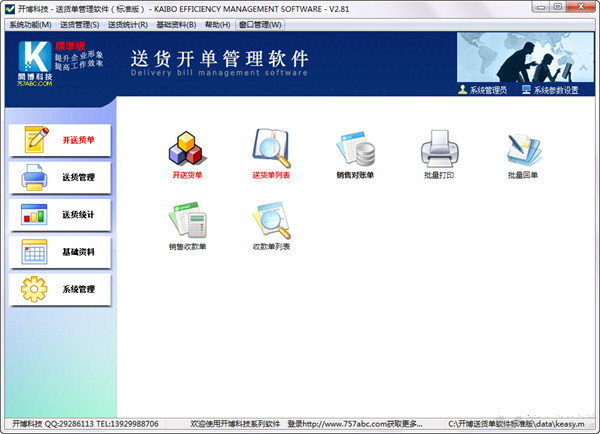Open the 基础资料(B) menu

tap(177, 24)
